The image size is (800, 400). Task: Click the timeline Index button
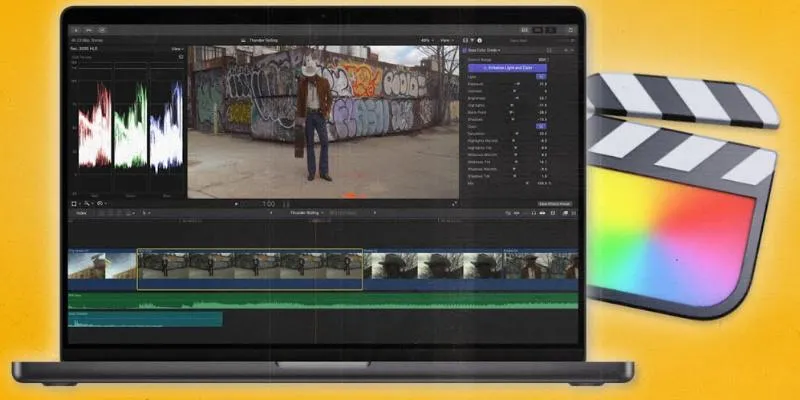[x=81, y=213]
